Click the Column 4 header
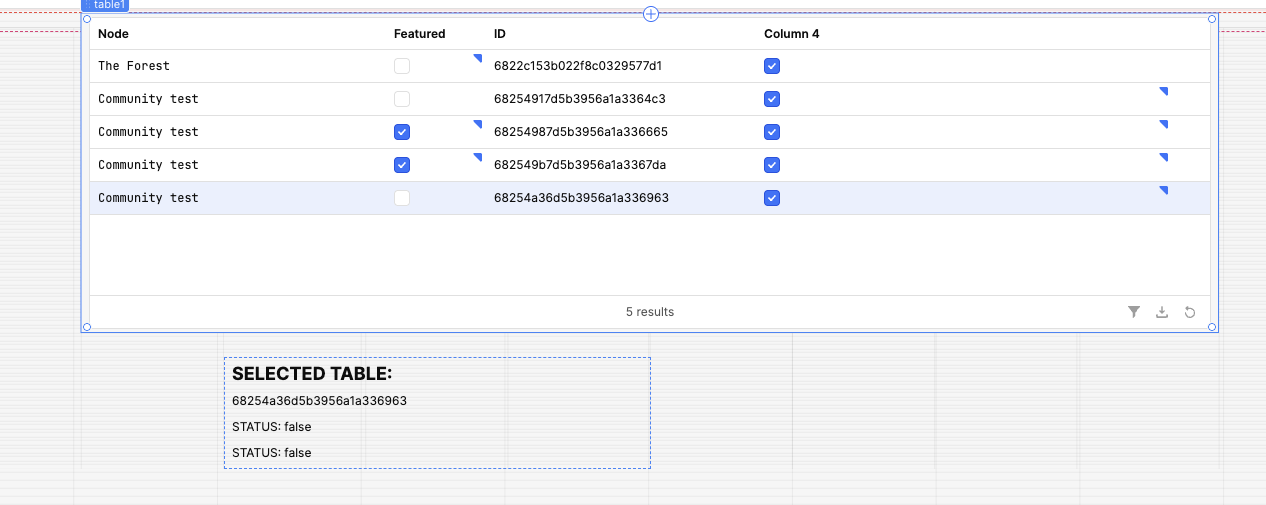The image size is (1266, 505). click(792, 34)
